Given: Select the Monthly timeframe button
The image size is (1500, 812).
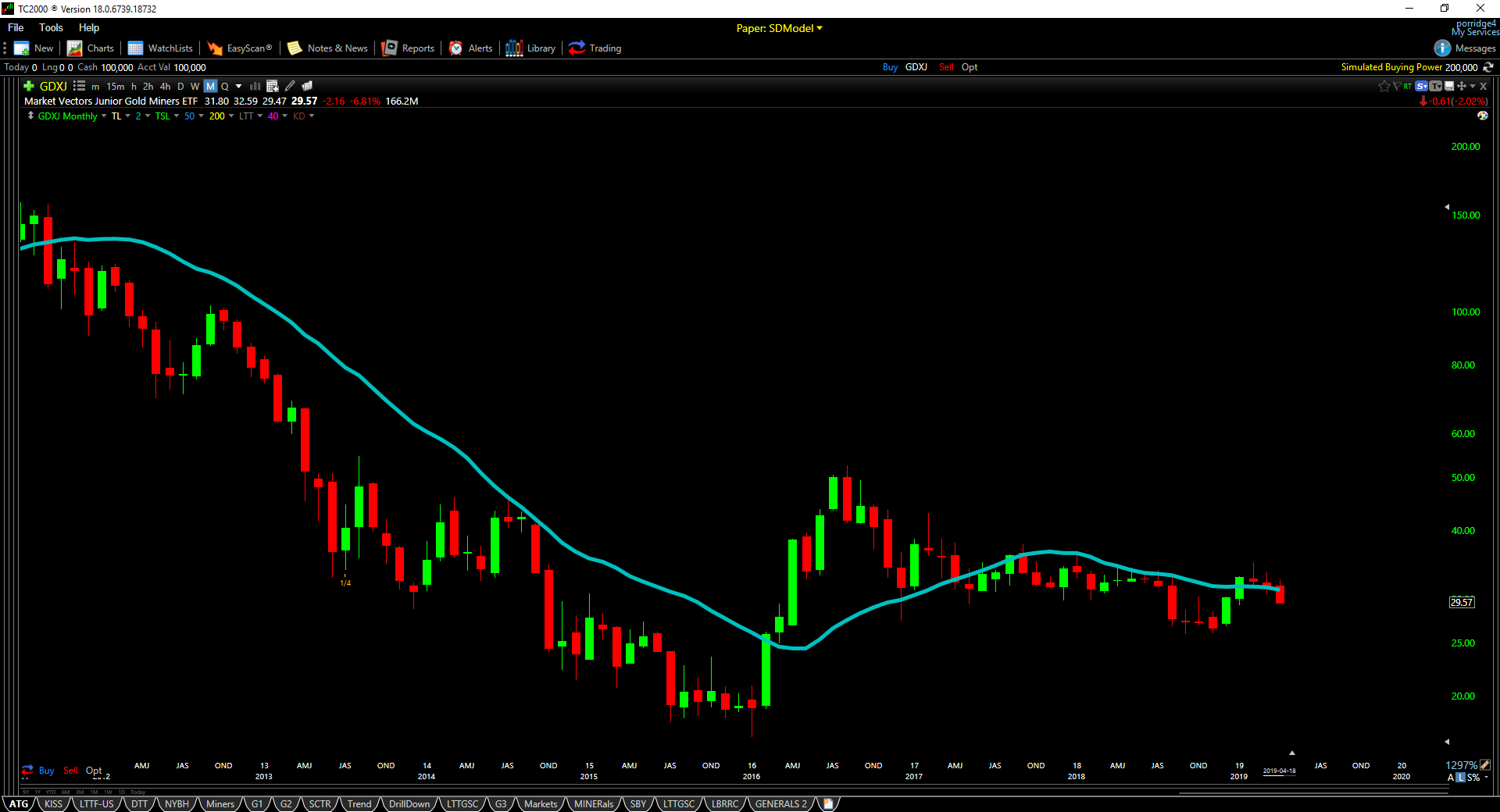Looking at the screenshot, I should (x=210, y=86).
